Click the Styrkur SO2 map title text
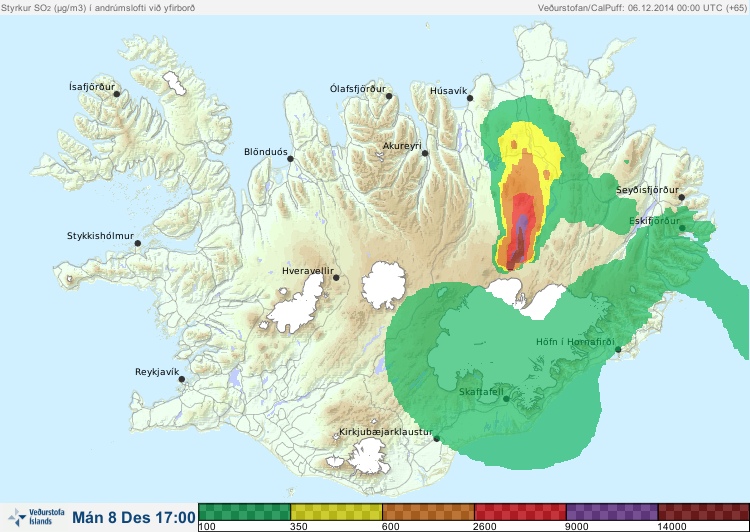This screenshot has width=750, height=532. pos(98,8)
